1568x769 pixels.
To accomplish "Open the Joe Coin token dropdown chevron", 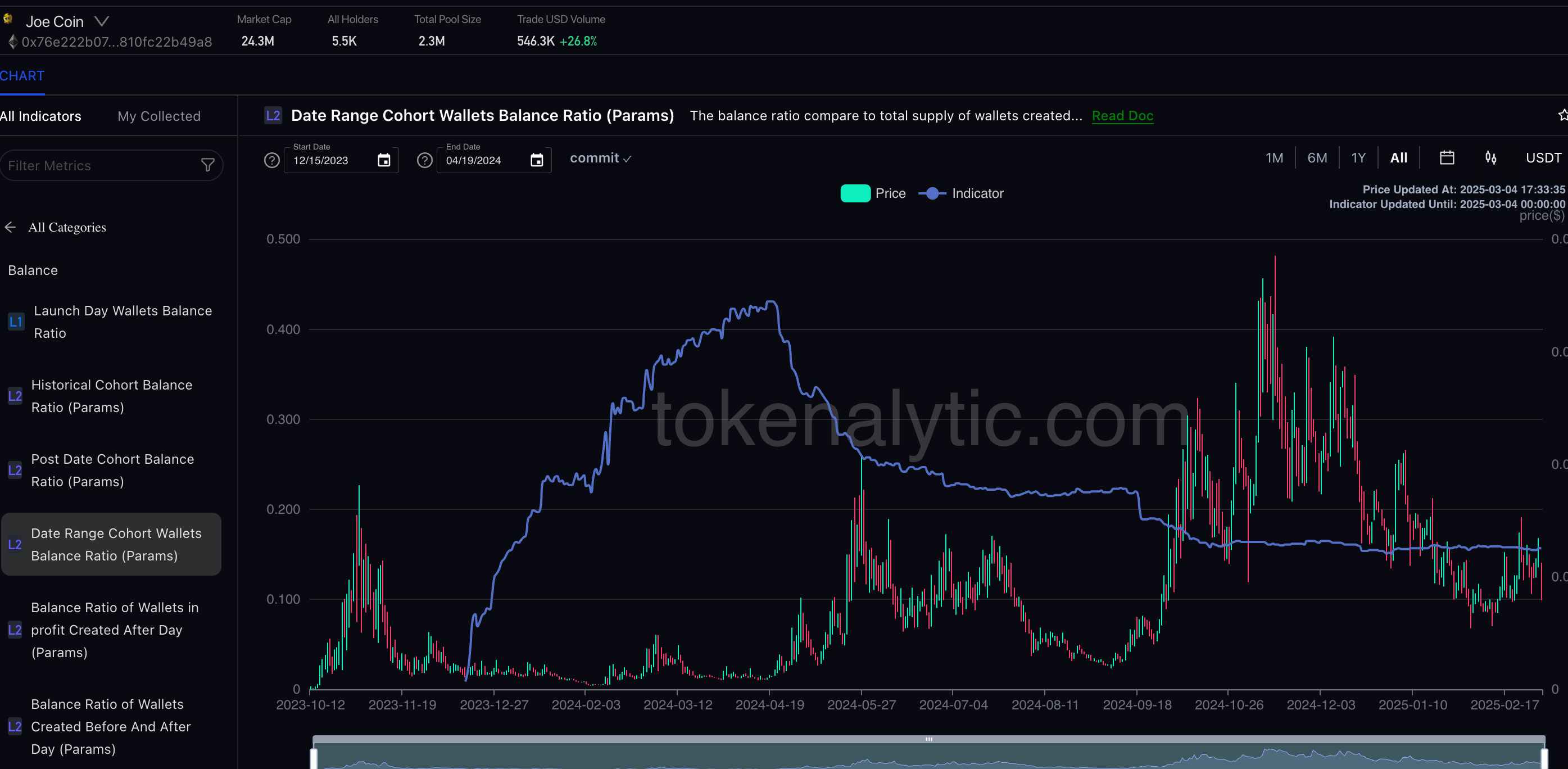I will pyautogui.click(x=102, y=21).
